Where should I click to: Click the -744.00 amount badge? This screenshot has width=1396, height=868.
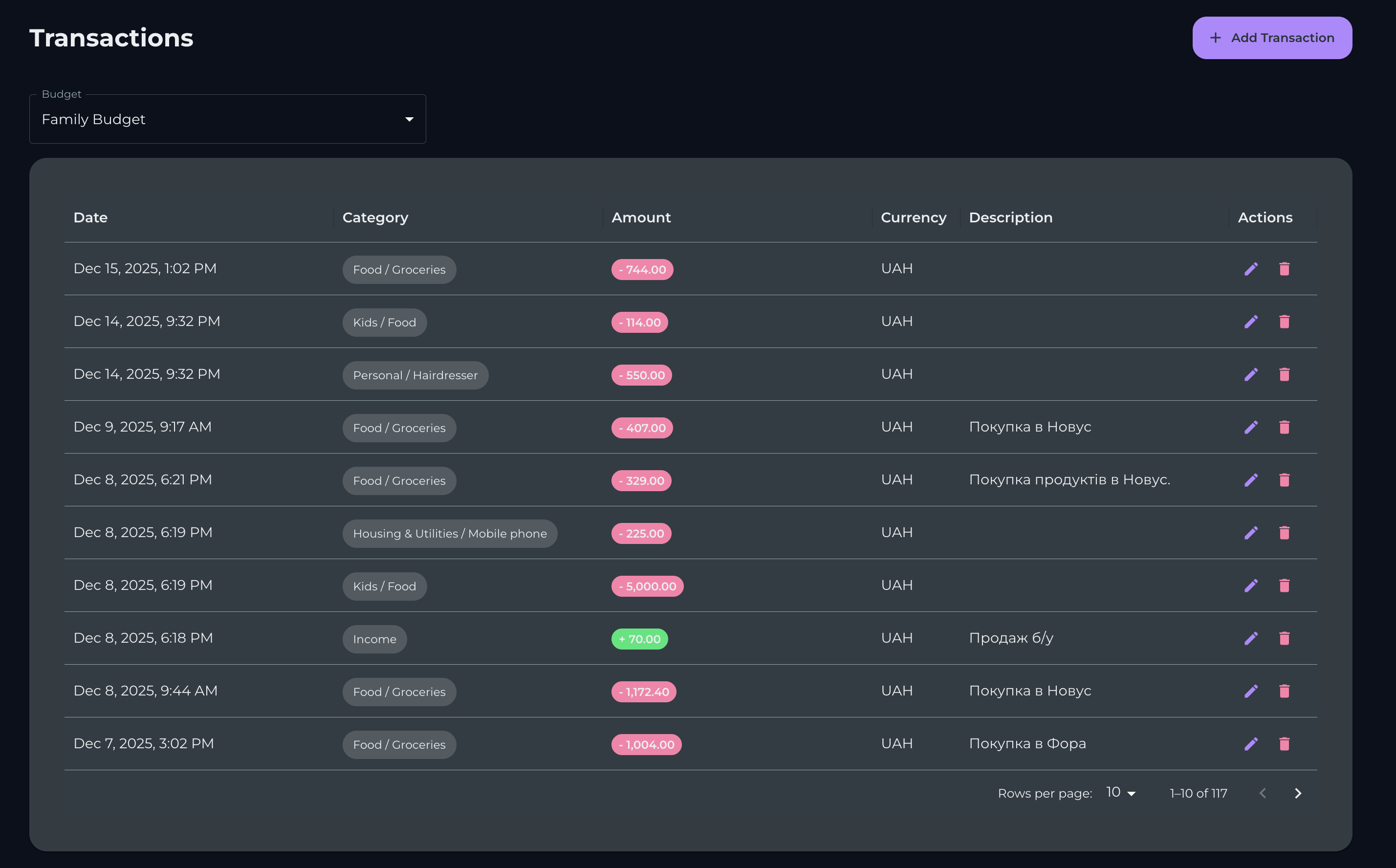pyautogui.click(x=641, y=269)
